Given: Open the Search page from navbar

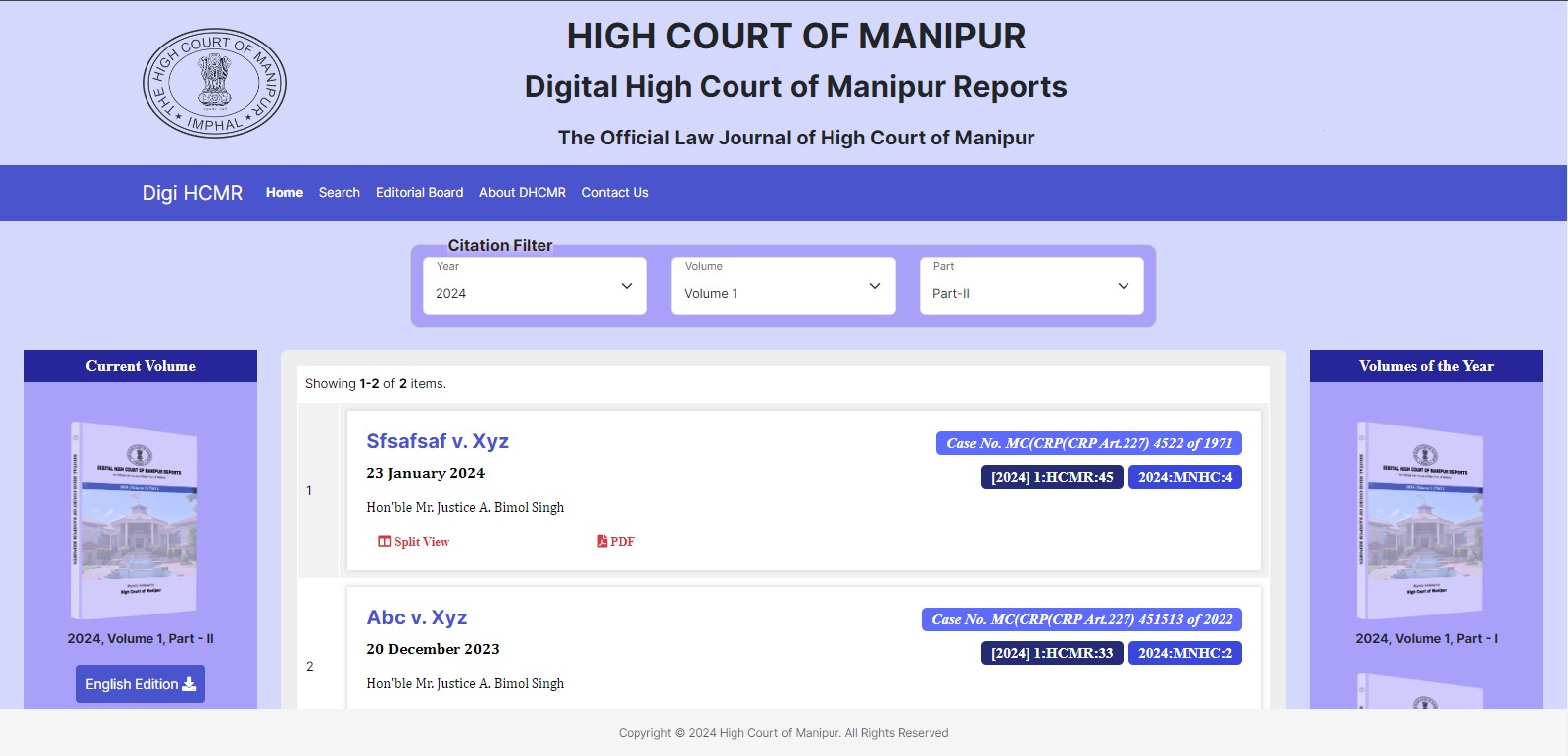Looking at the screenshot, I should point(339,193).
